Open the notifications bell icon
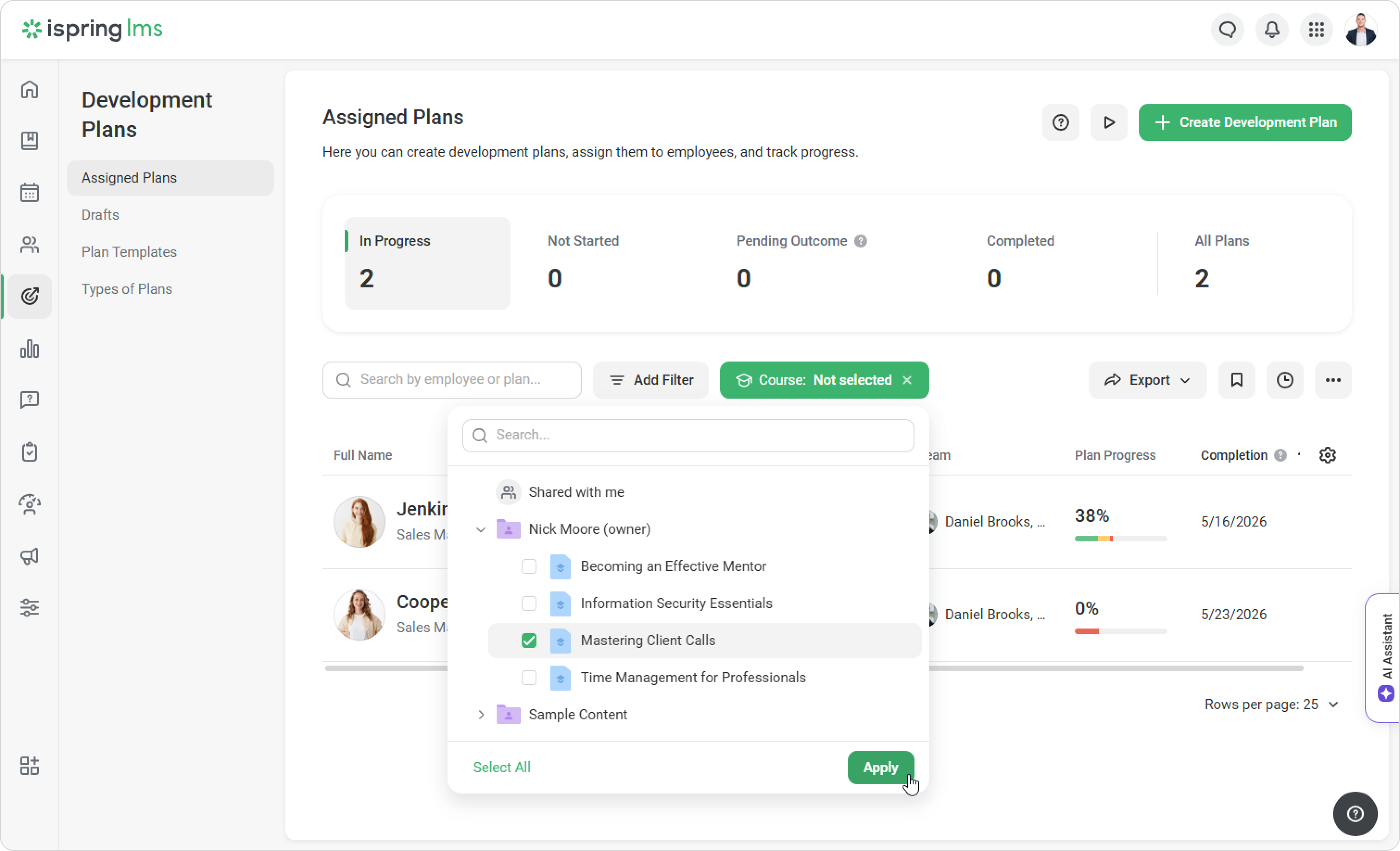Screen dimensions: 1400x851 [1272, 30]
